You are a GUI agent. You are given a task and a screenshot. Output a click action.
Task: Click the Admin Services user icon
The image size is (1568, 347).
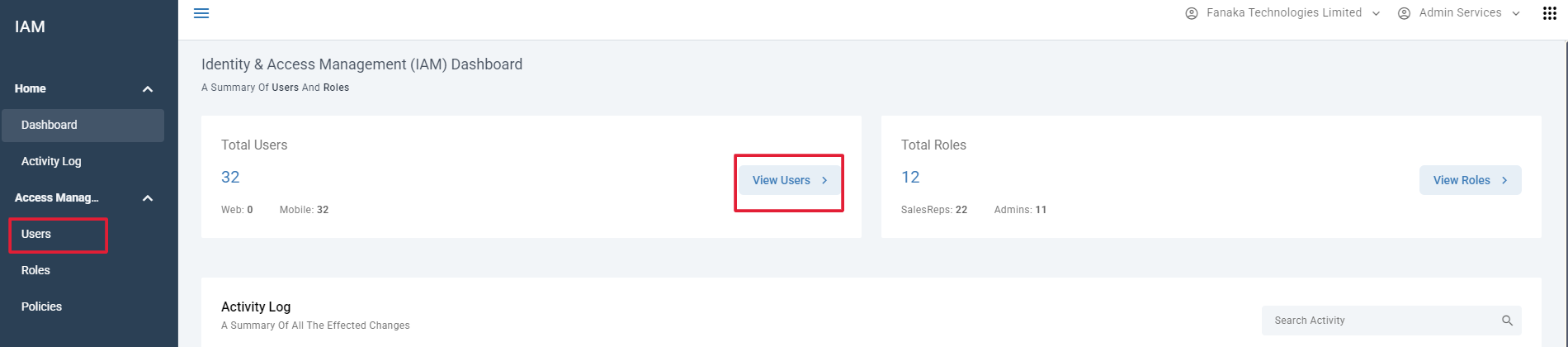click(x=1404, y=13)
